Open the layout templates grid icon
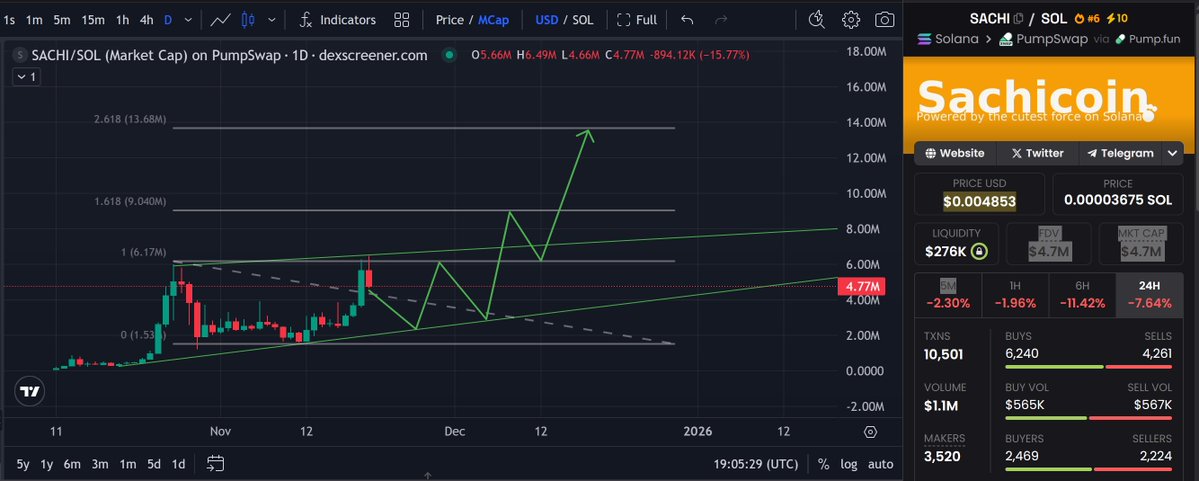The width and height of the screenshot is (1199, 481). [x=401, y=20]
